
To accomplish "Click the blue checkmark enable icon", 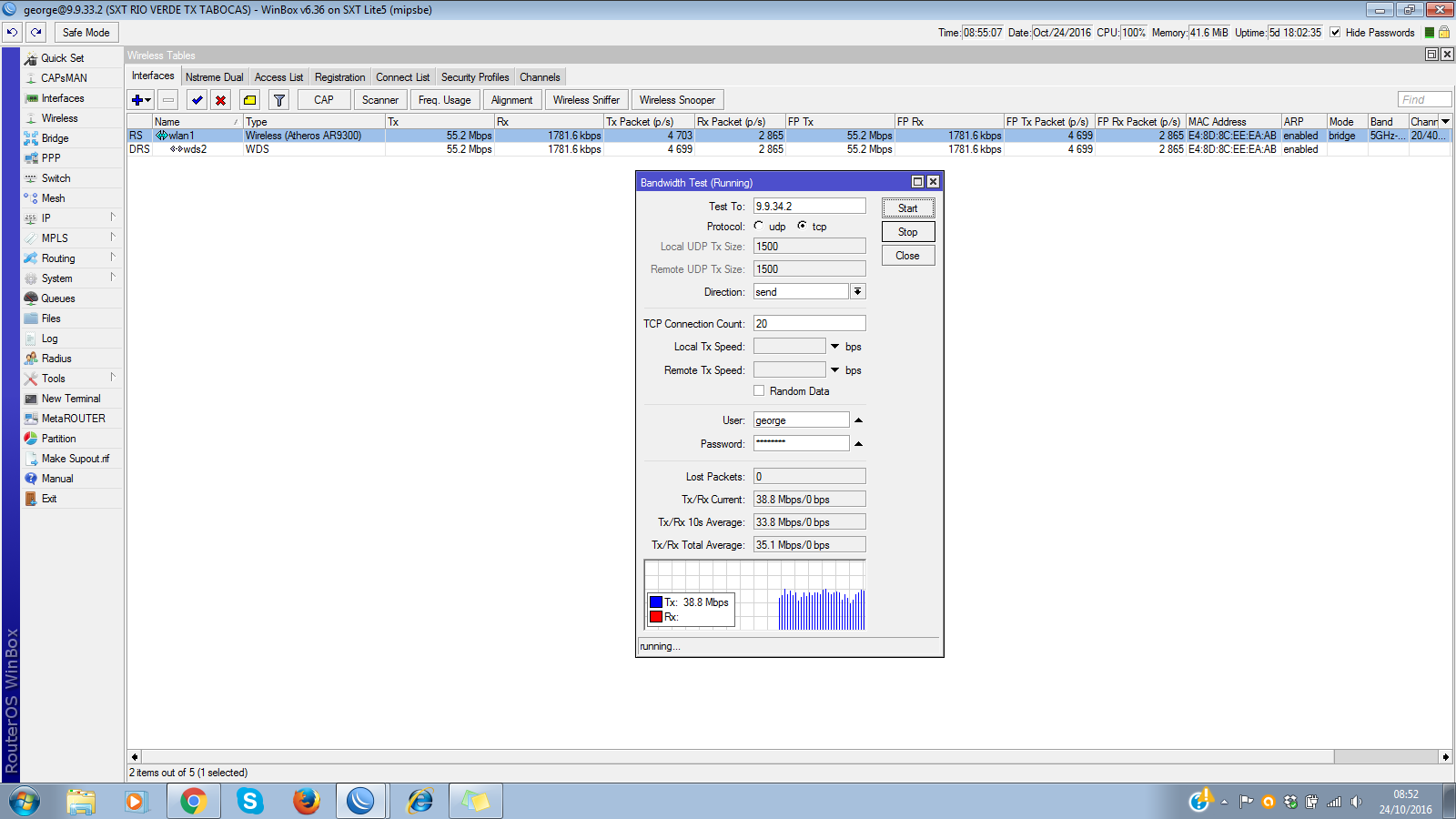I will click(197, 100).
